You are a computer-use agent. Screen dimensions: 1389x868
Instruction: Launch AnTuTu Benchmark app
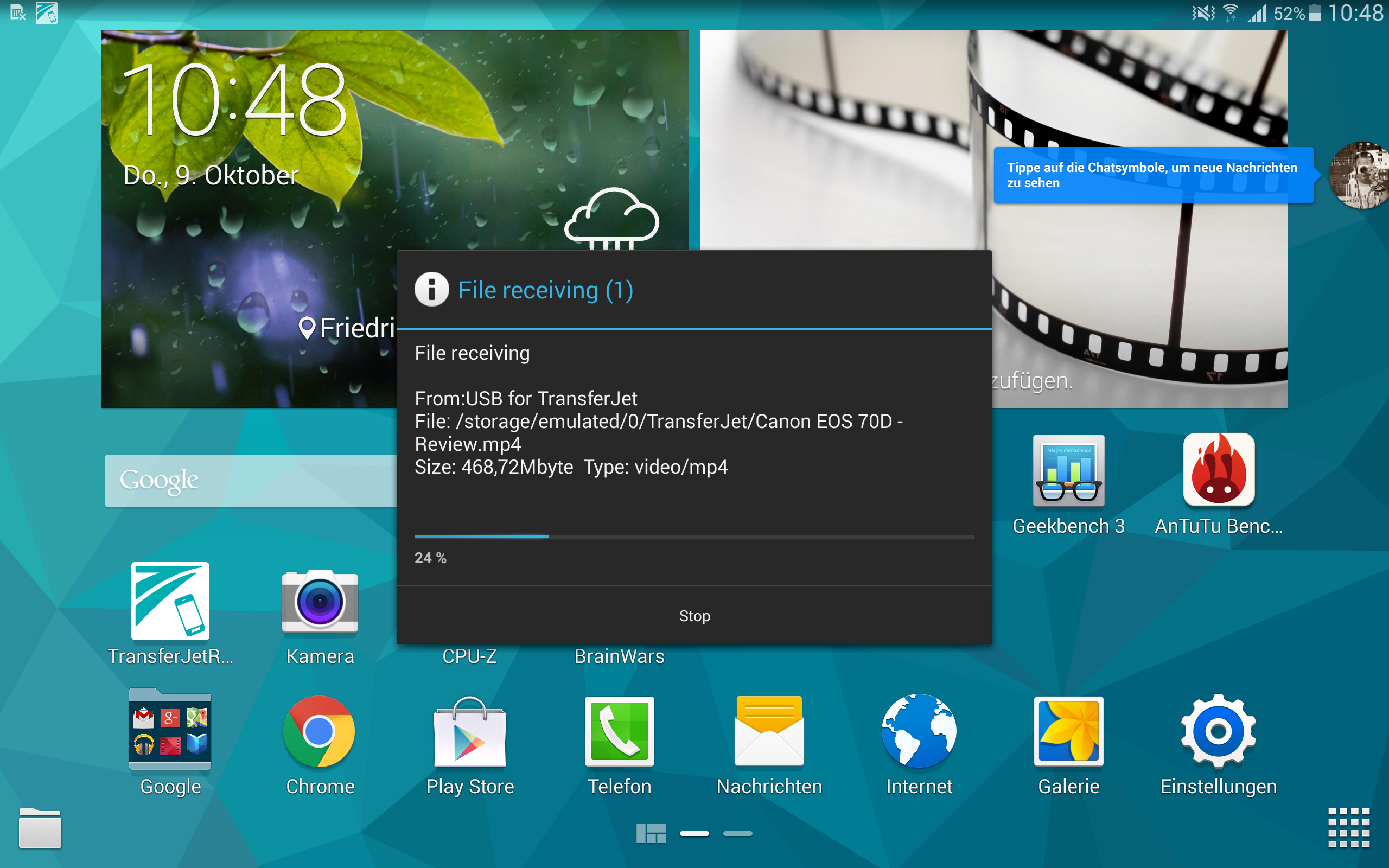click(x=1218, y=471)
